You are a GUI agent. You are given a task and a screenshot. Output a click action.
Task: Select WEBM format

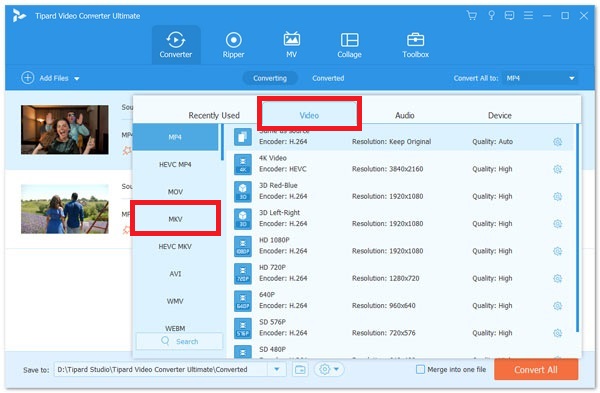(176, 328)
